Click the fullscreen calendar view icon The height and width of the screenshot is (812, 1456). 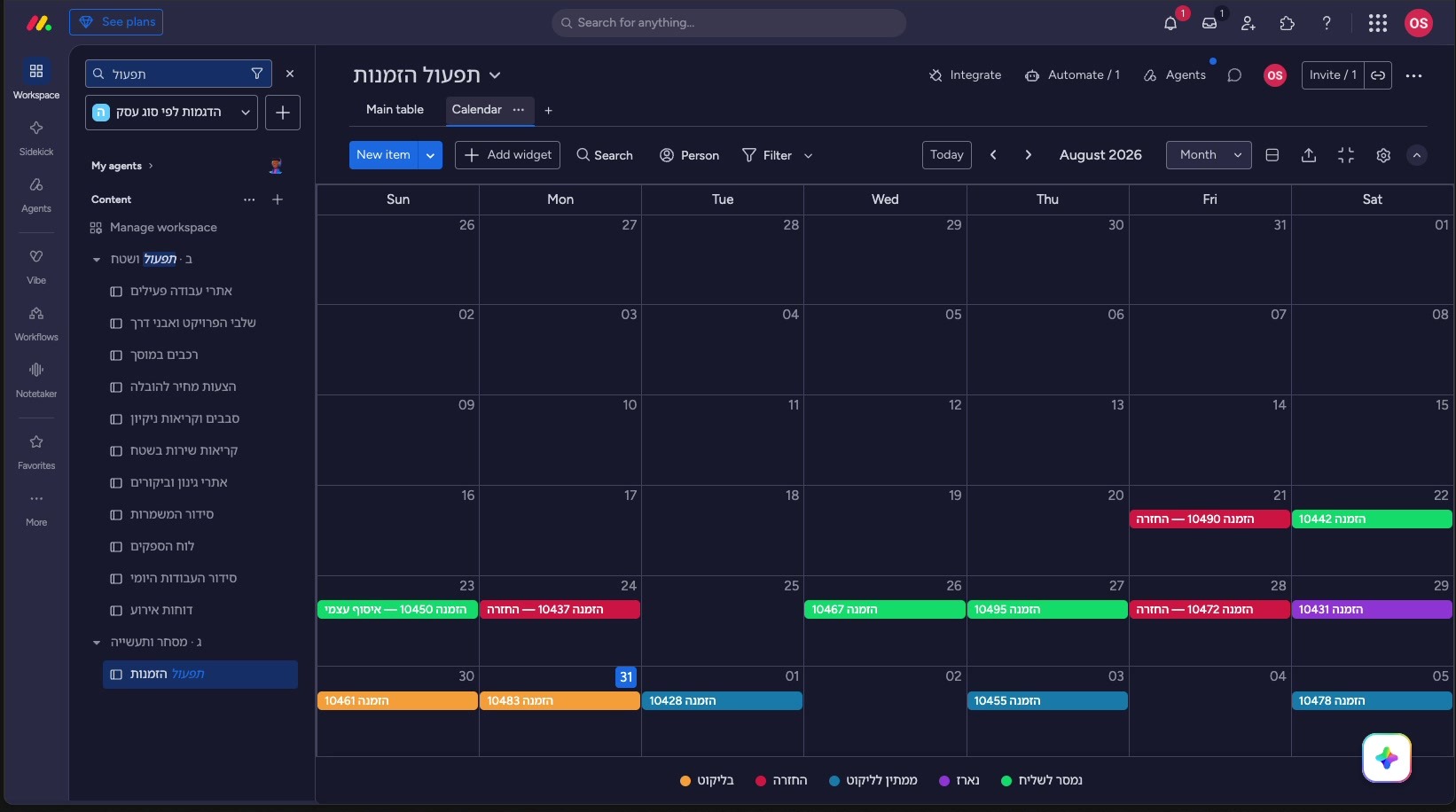(x=1346, y=155)
